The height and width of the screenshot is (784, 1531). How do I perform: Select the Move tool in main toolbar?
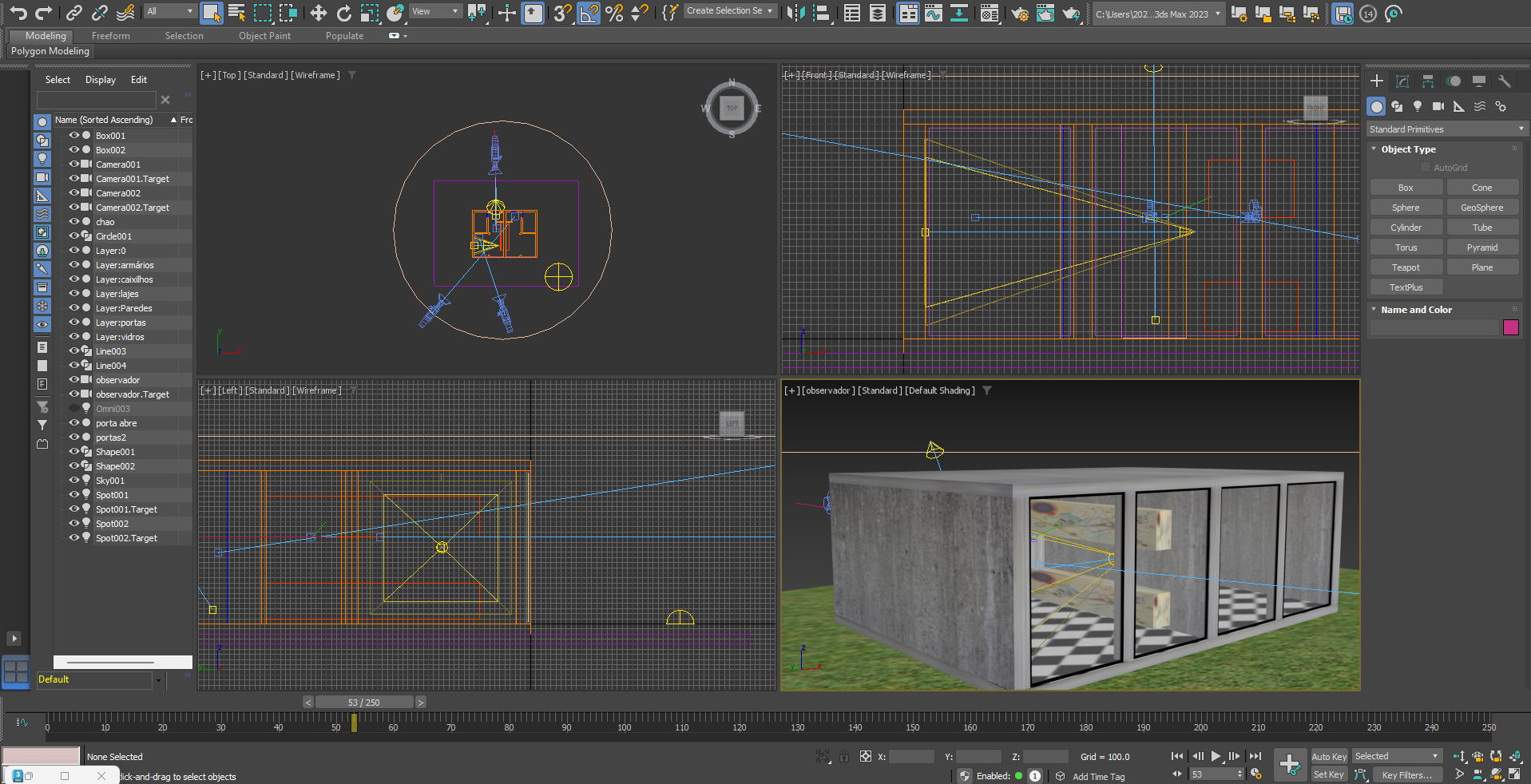(x=318, y=13)
